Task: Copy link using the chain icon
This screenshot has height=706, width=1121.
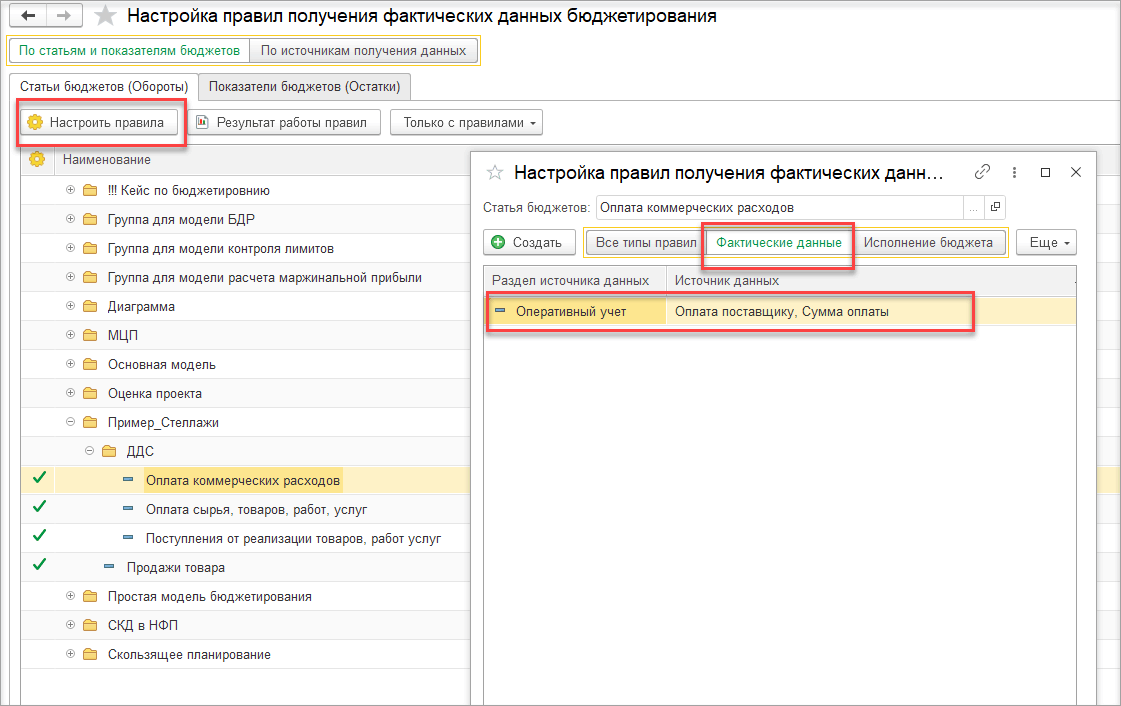Action: pyautogui.click(x=982, y=172)
